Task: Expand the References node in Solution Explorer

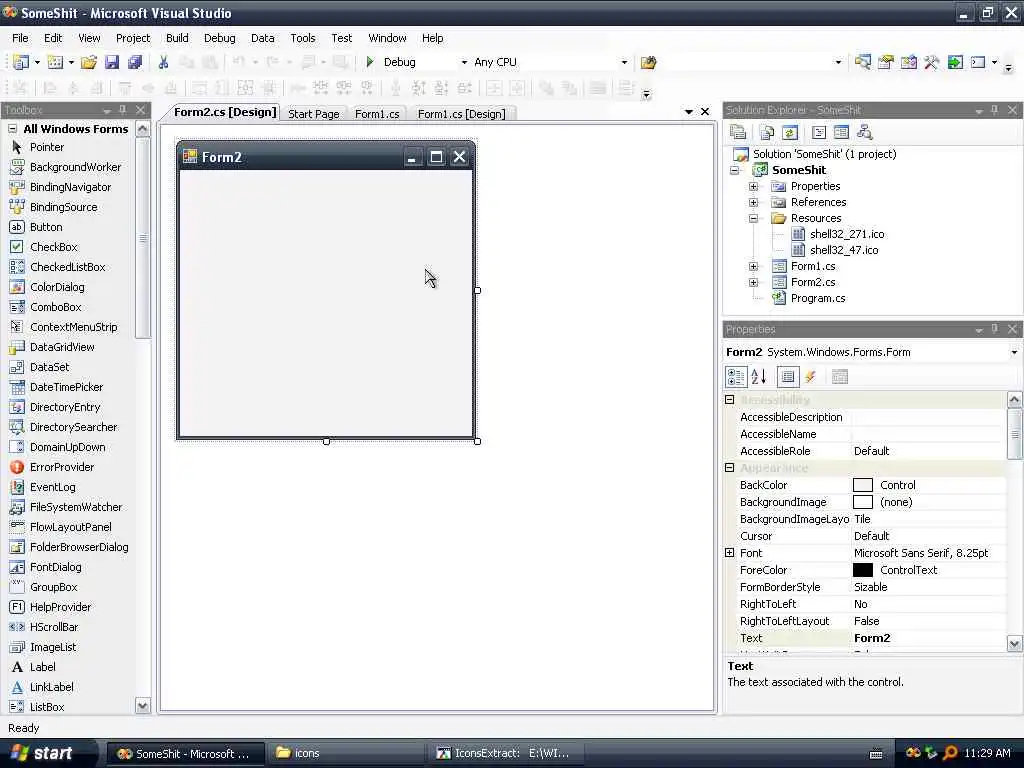Action: point(753,202)
